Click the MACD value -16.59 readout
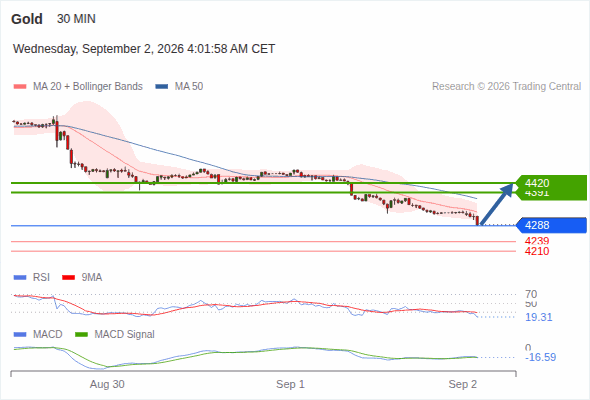590x400 pixels. (540, 357)
